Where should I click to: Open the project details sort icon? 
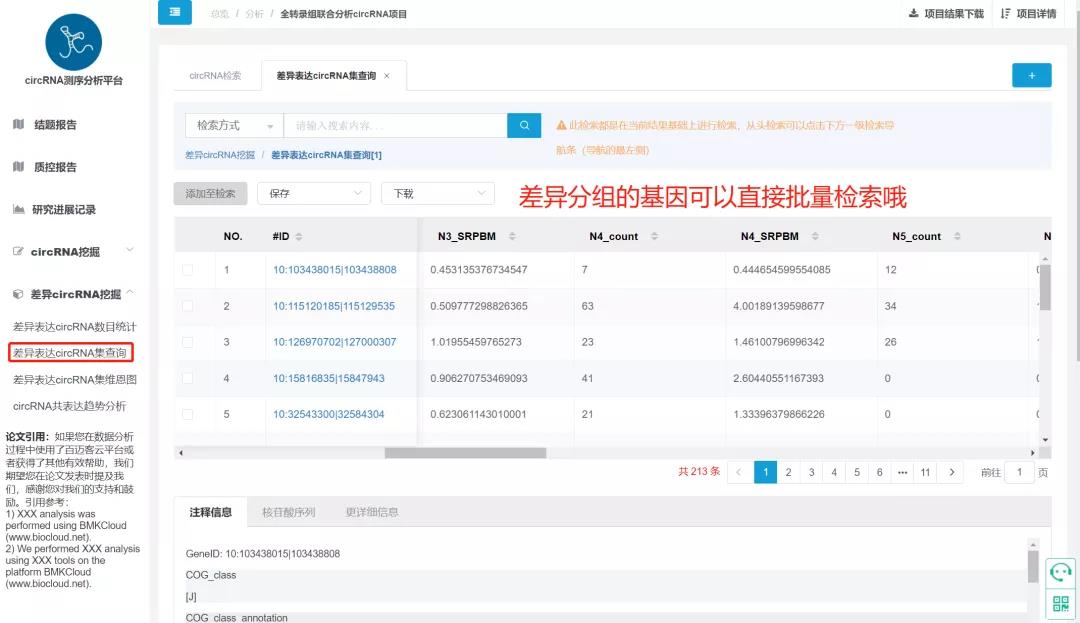point(1005,14)
